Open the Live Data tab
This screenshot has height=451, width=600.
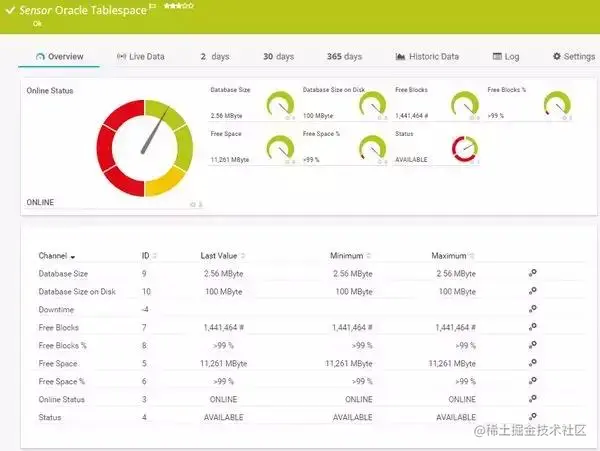click(140, 57)
